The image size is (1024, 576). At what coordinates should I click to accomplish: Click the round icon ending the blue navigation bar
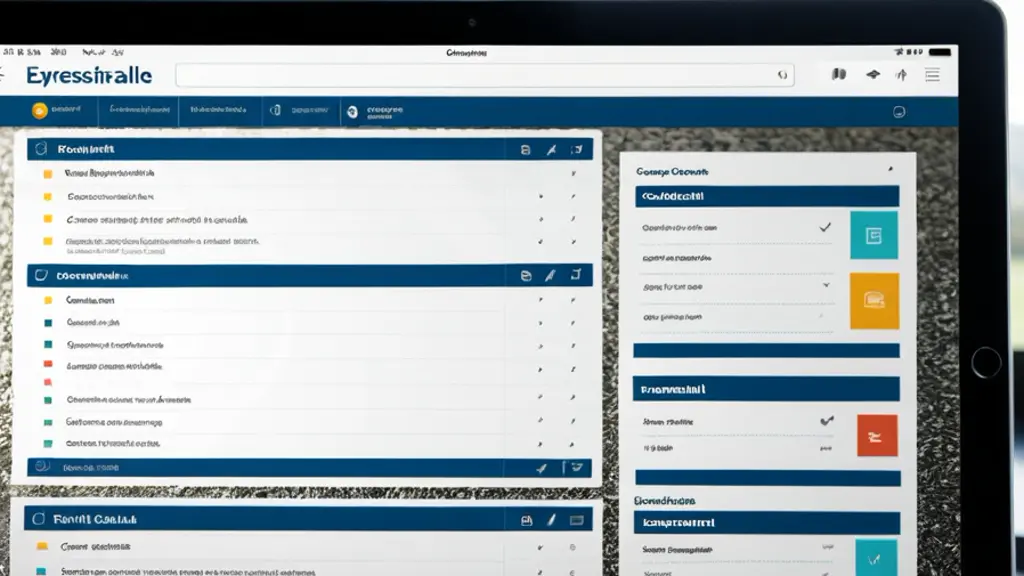(x=899, y=112)
